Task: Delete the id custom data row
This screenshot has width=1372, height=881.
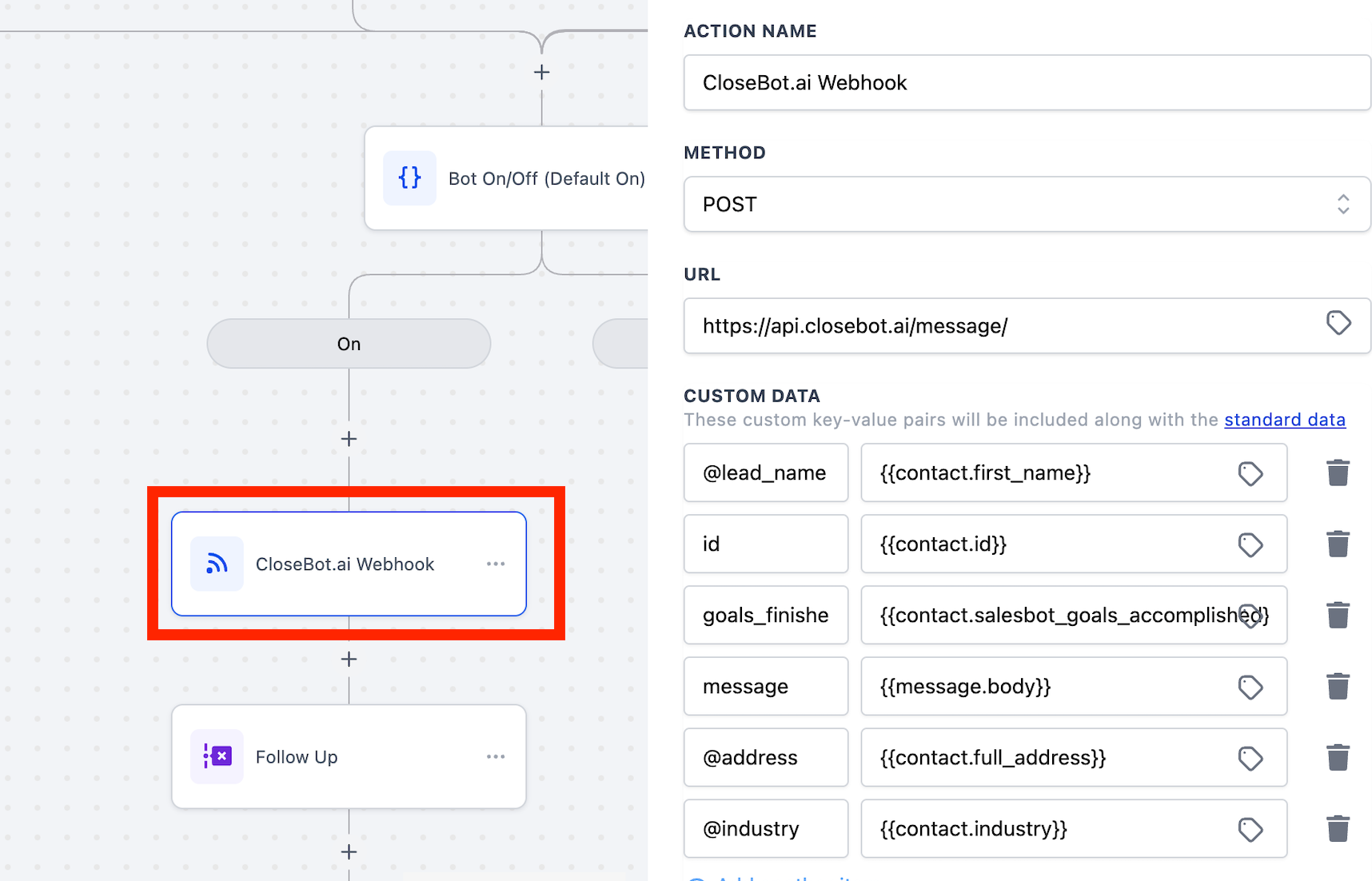Action: [1338, 544]
